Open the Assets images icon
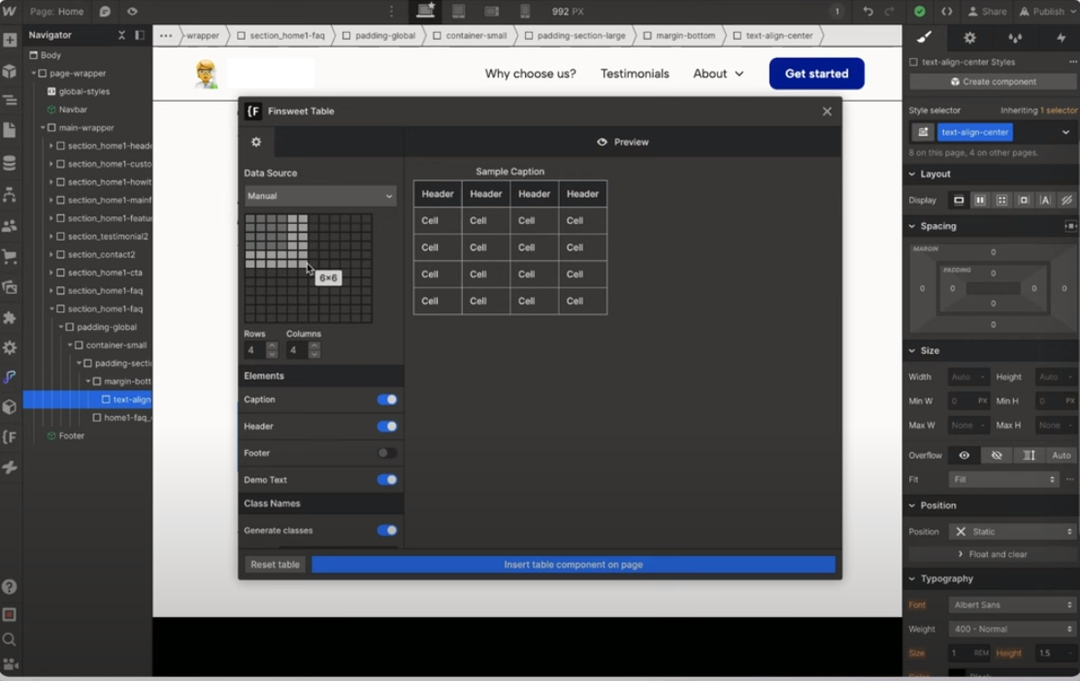 coord(10,287)
